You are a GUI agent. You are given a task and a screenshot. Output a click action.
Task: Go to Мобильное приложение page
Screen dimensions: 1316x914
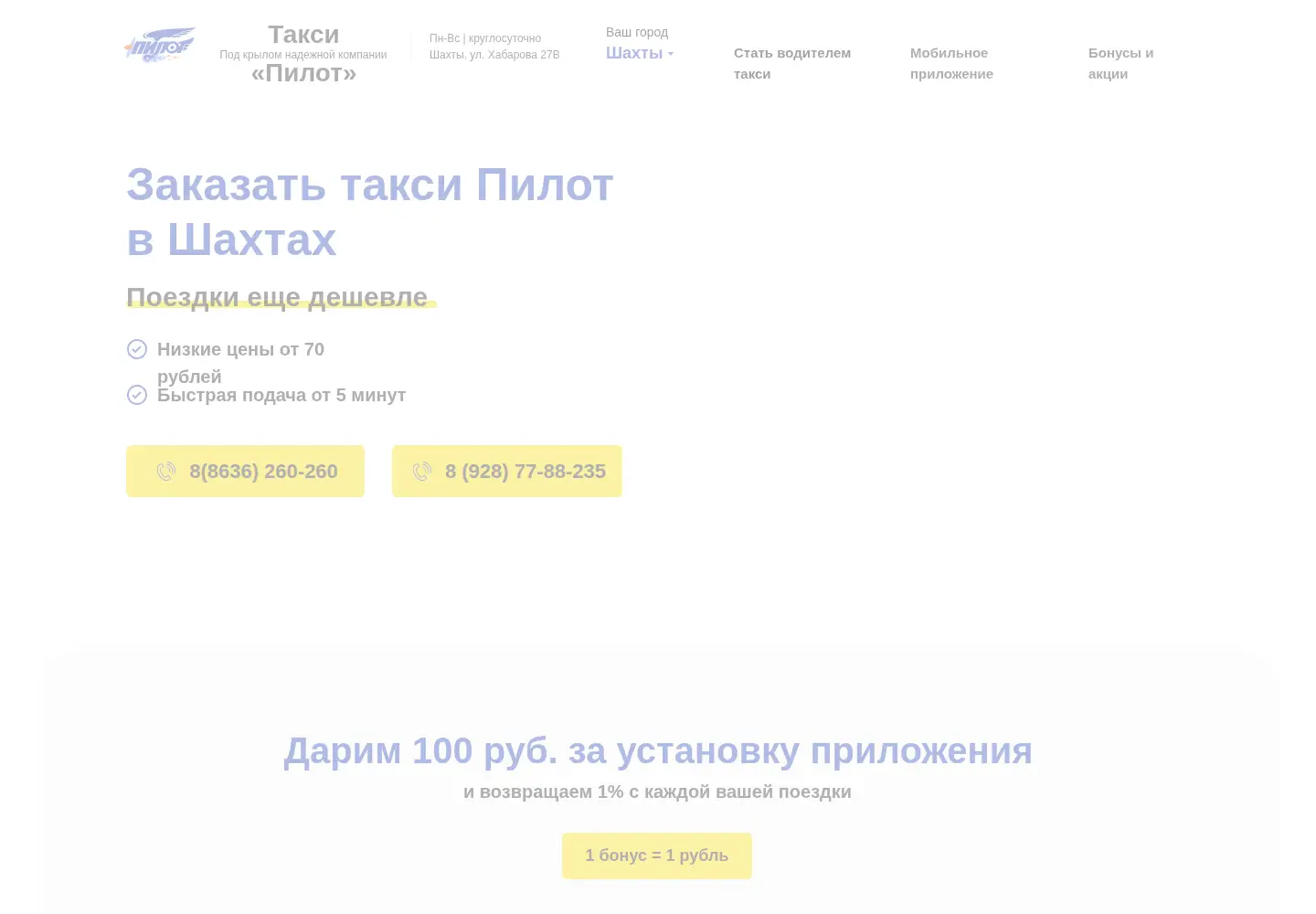click(951, 63)
